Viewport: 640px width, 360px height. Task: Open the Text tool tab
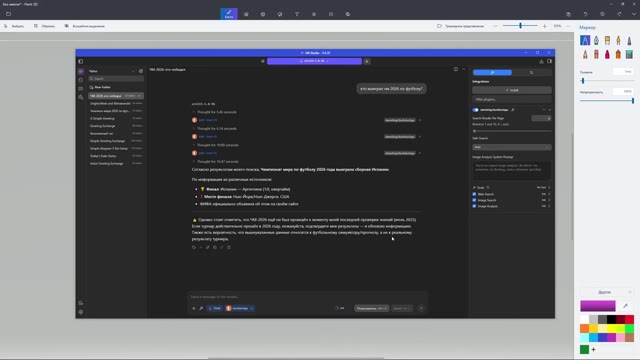pyautogui.click(x=297, y=14)
